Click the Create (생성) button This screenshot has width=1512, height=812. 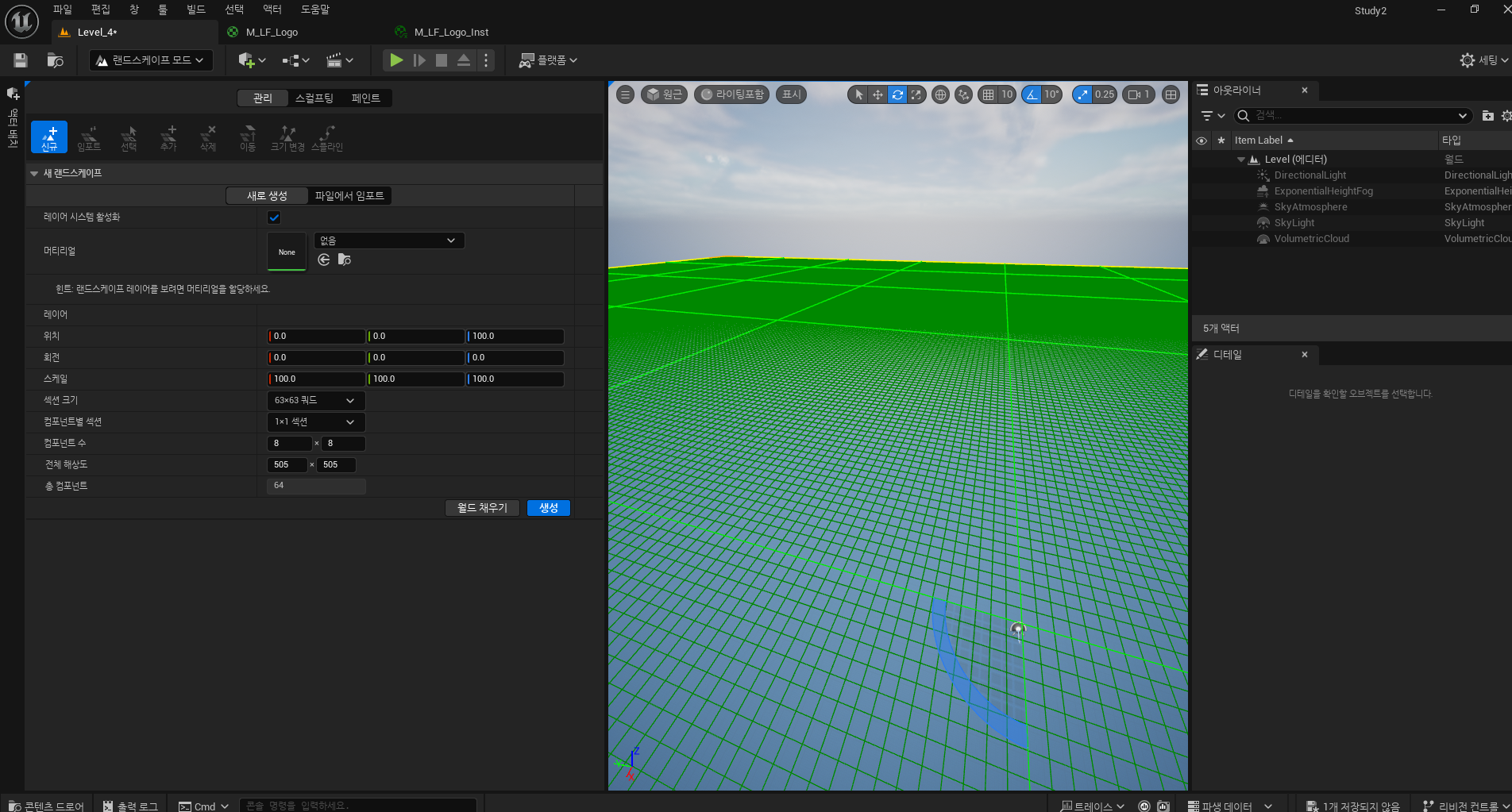[x=549, y=508]
